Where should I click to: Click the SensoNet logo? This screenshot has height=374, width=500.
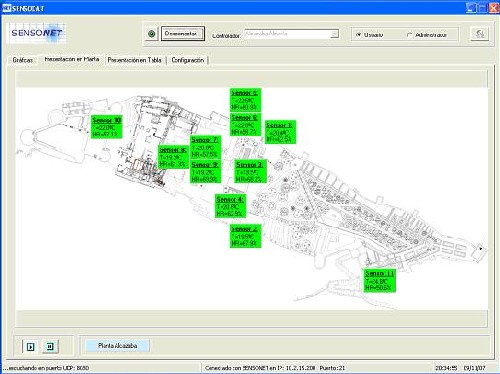tap(37, 33)
